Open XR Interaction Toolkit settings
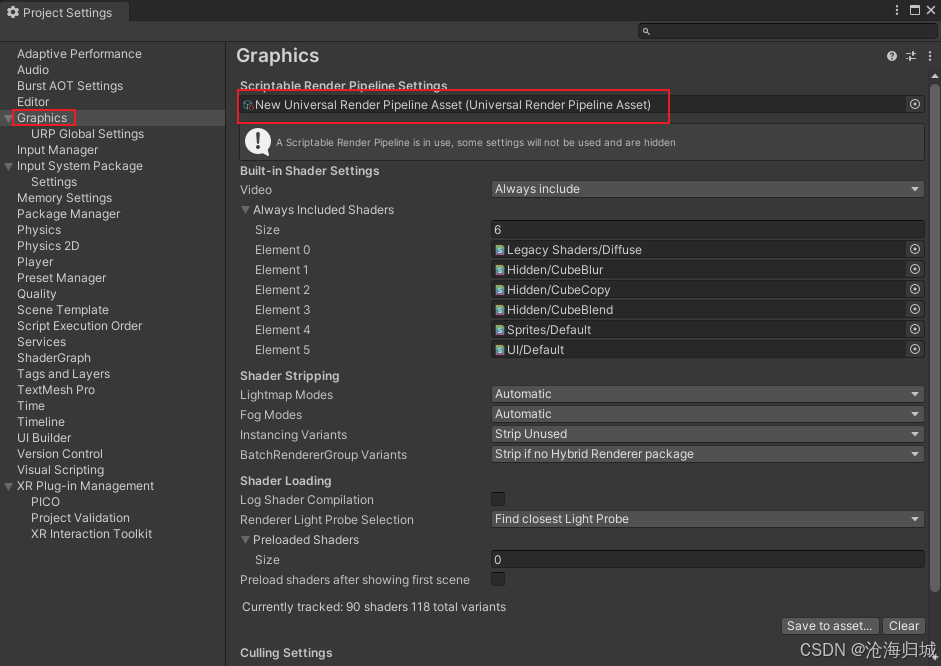 click(91, 534)
